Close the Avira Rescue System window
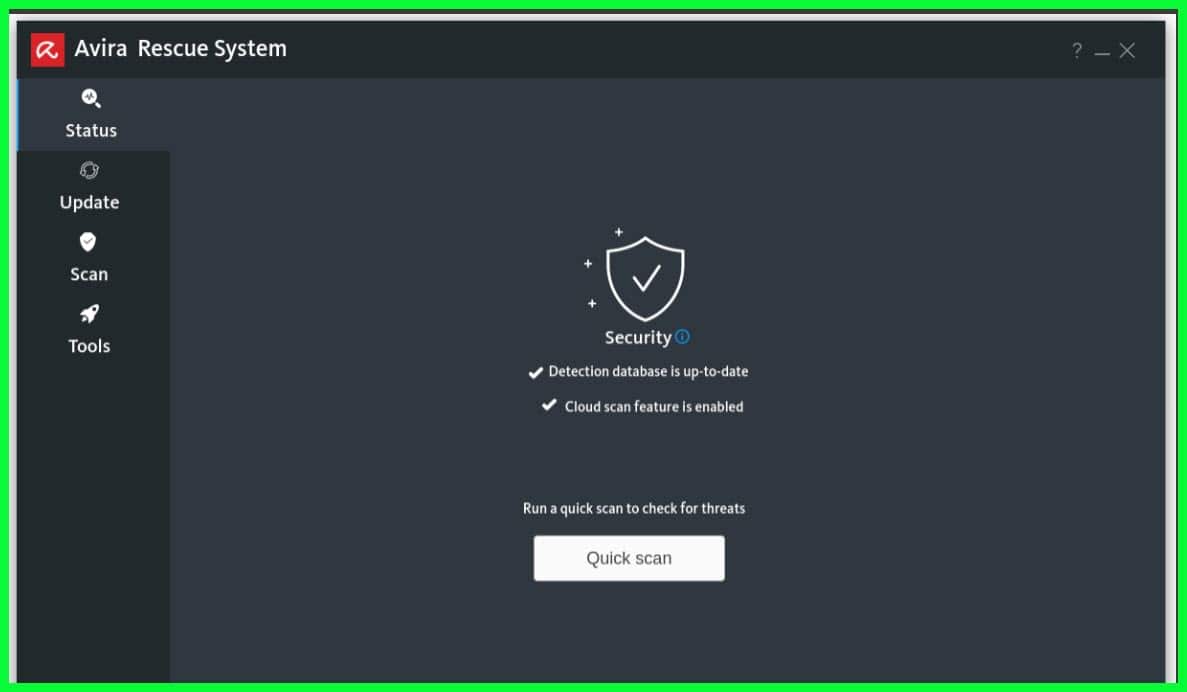The image size is (1187, 692). click(1127, 51)
